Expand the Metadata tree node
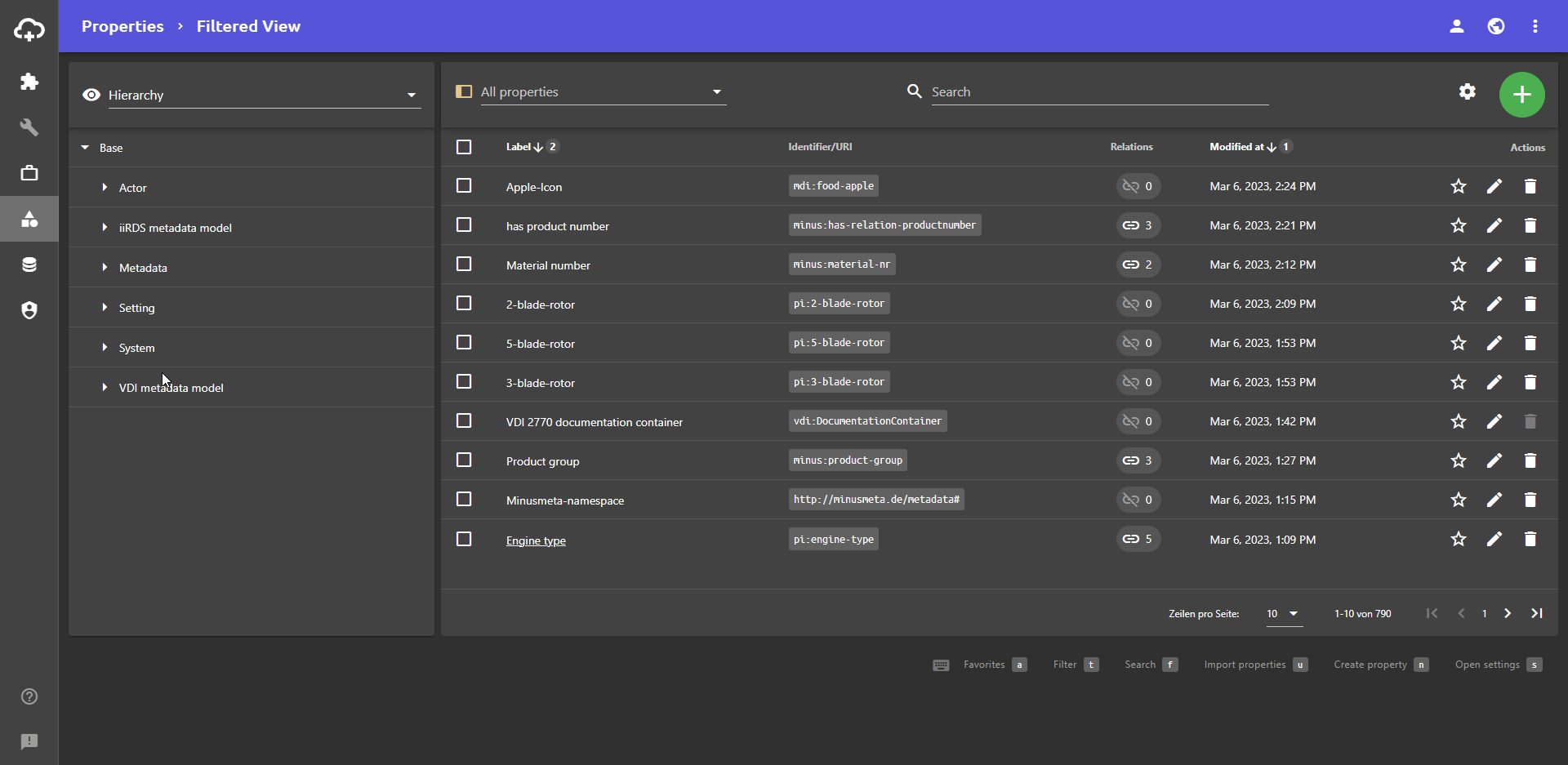 (x=105, y=268)
